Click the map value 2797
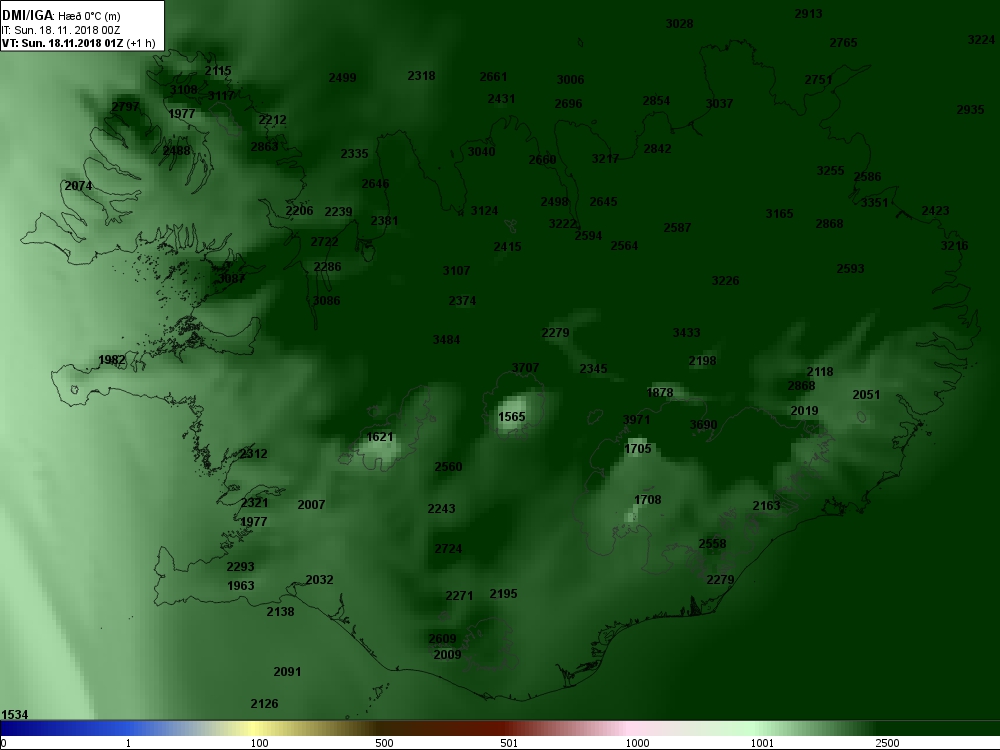This screenshot has width=1000, height=750. point(125,107)
